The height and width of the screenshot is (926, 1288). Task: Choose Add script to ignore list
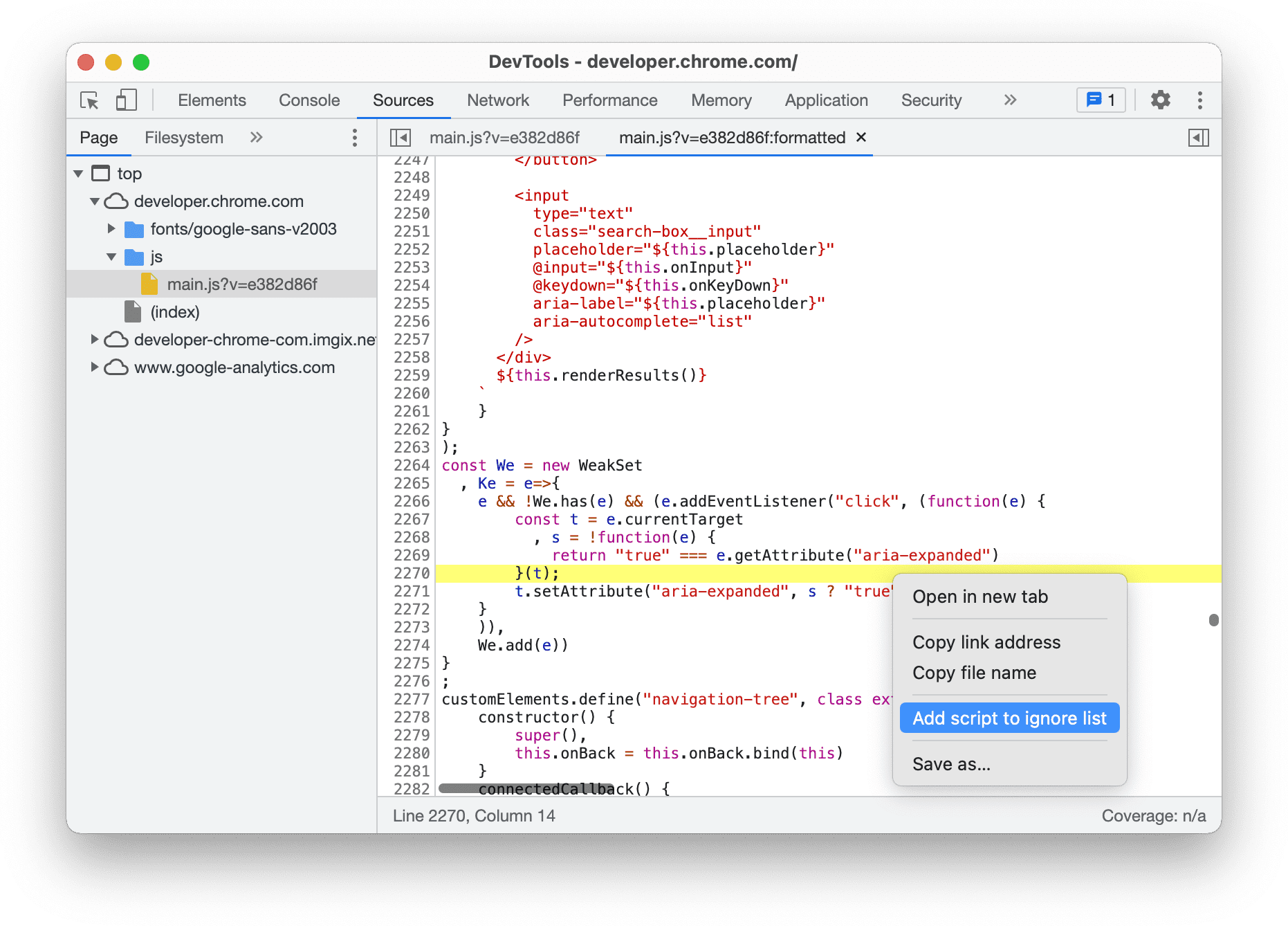[1009, 718]
